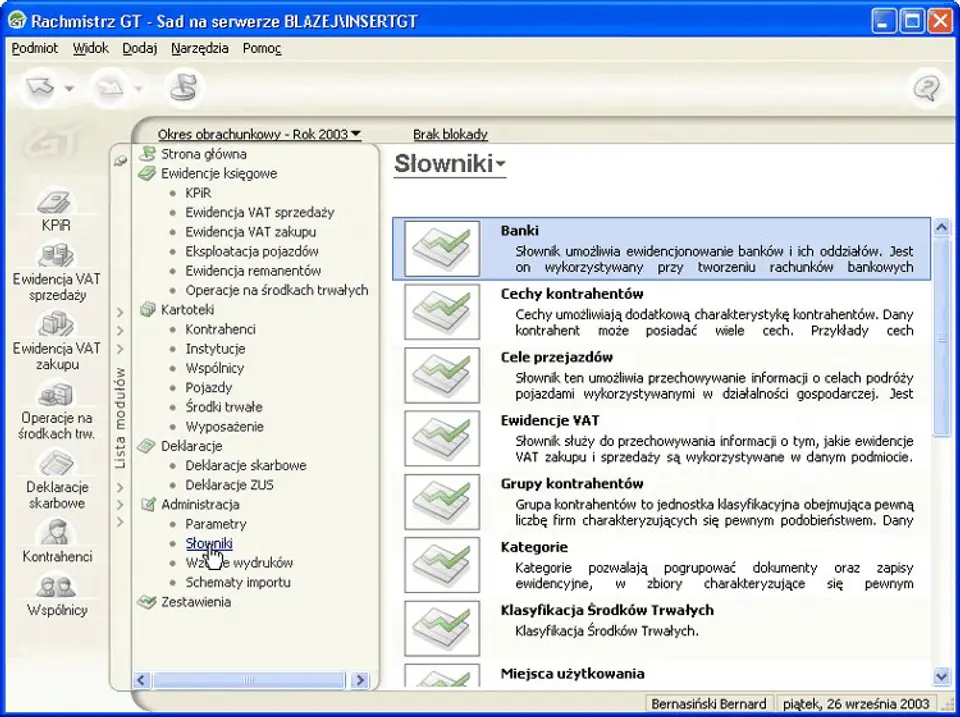
Task: Open Kontrahenci entry in module tree
Action: point(220,329)
